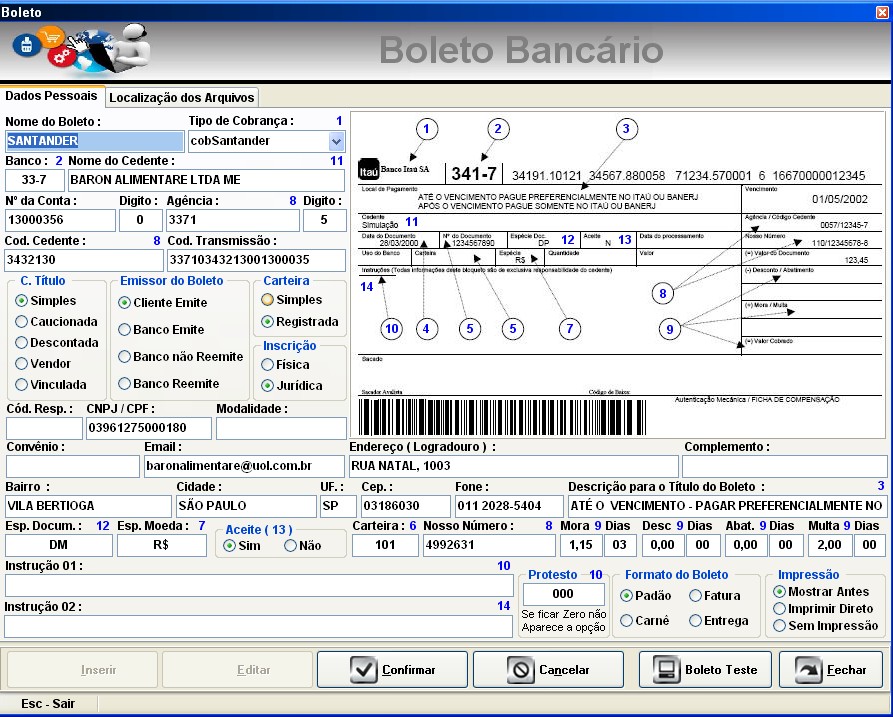Click the boleto barcode in preview
Screen dimensions: 893x717
502,417
